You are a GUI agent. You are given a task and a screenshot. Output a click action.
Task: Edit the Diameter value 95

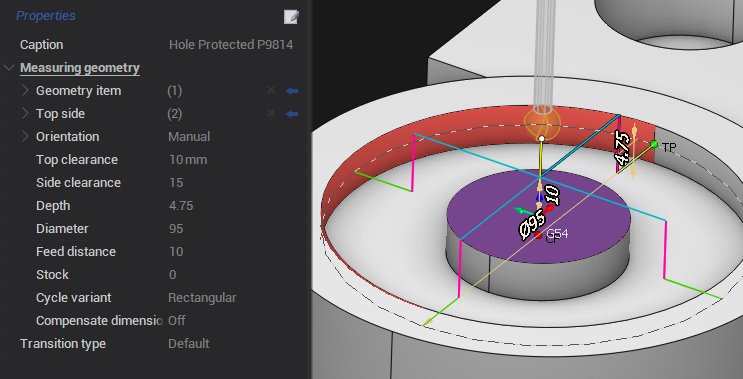(176, 228)
